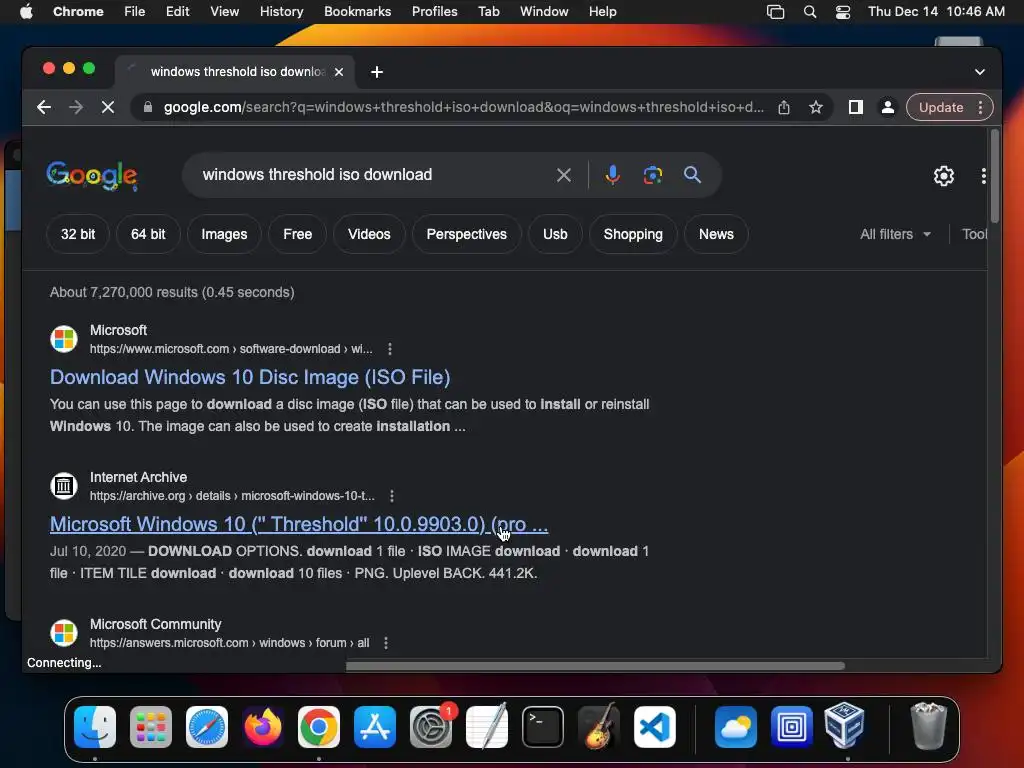Select the Usb filter chip
This screenshot has height=768, width=1024.
click(x=555, y=234)
